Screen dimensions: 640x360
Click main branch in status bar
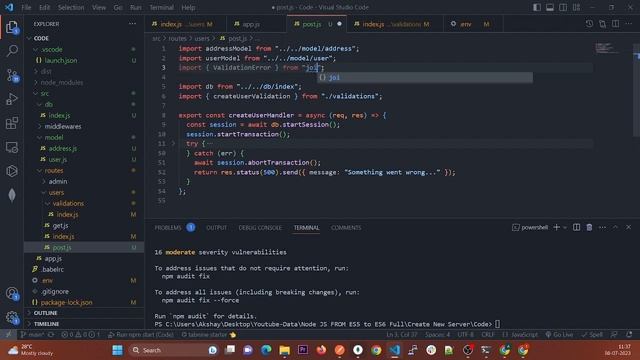tap(32, 335)
